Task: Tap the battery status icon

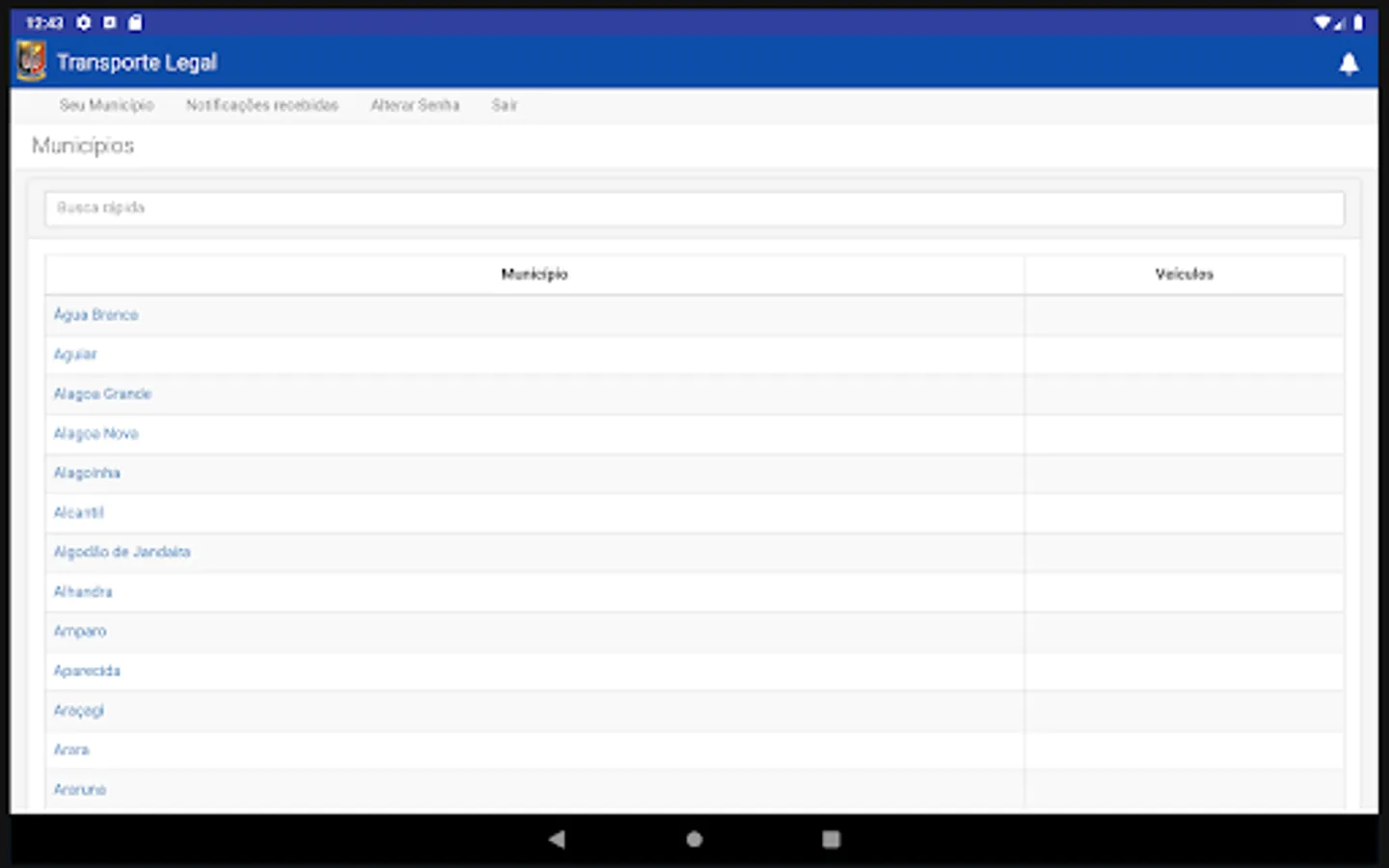Action: [x=1358, y=22]
